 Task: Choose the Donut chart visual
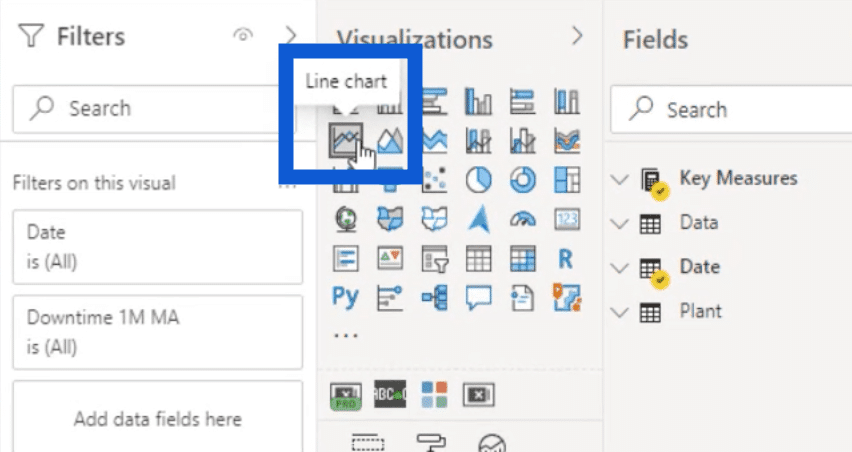pyautogui.click(x=523, y=180)
